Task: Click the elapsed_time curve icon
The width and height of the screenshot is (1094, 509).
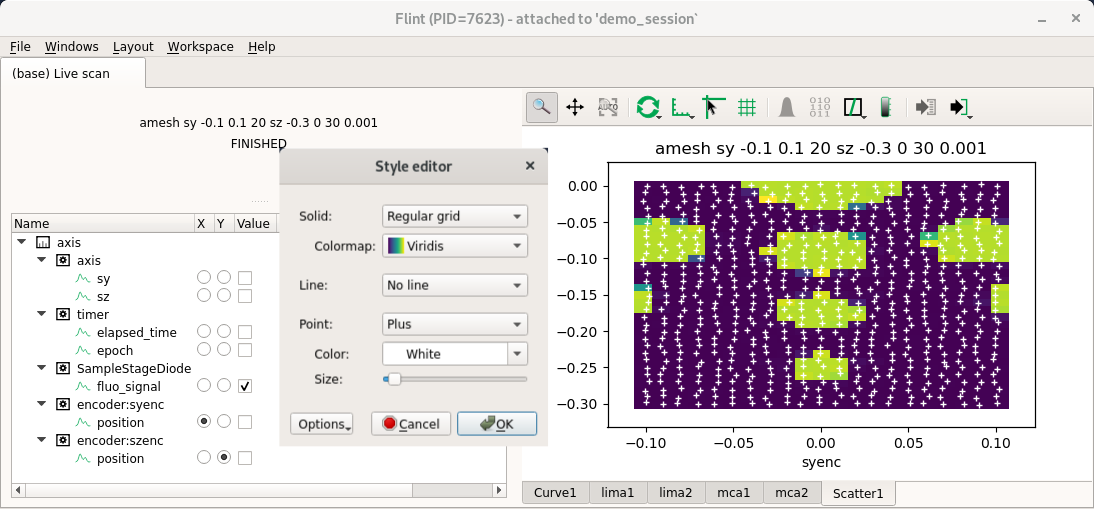Action: (84, 333)
